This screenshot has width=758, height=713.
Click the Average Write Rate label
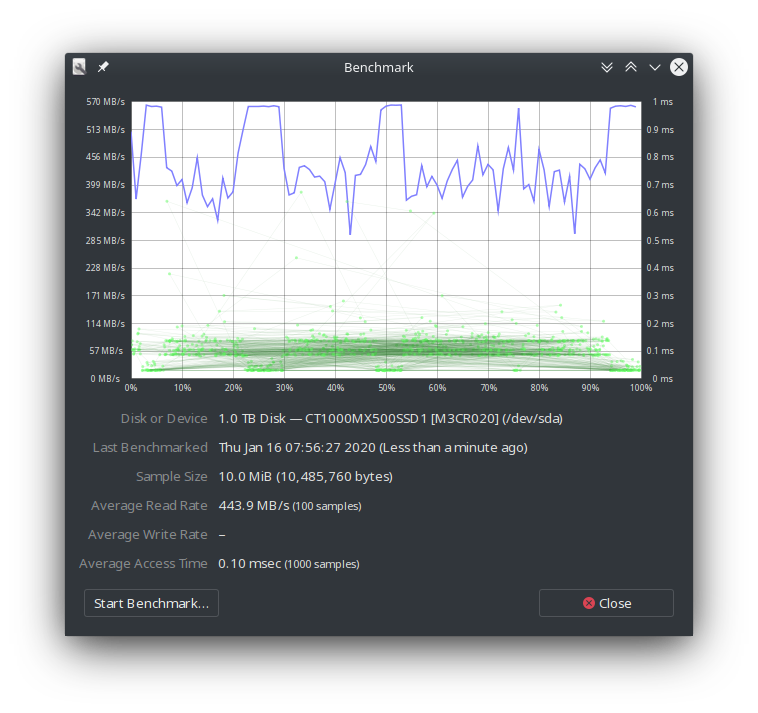(x=148, y=535)
